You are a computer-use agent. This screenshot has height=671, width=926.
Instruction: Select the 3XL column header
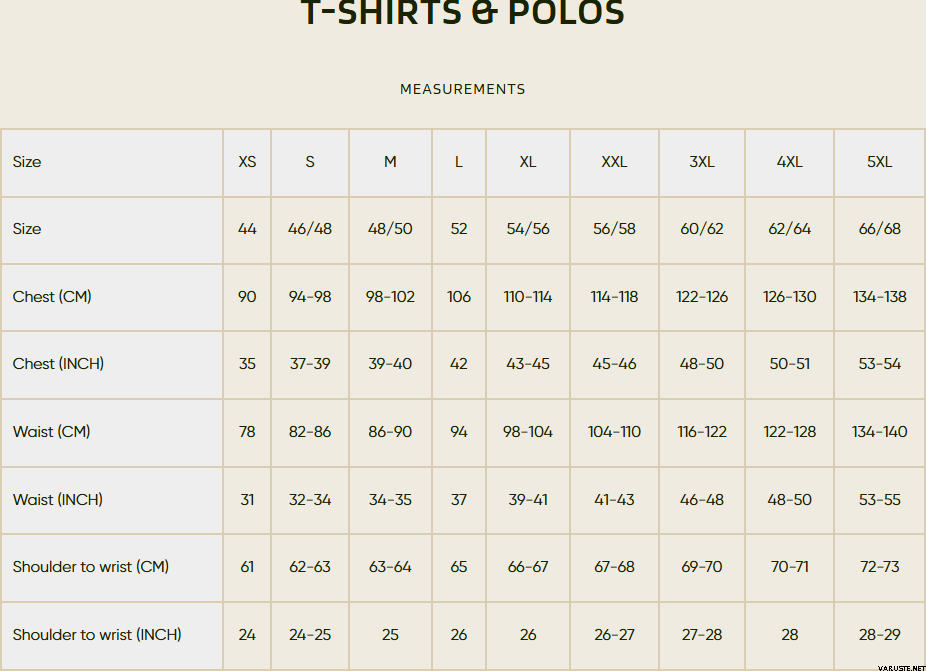(x=702, y=162)
